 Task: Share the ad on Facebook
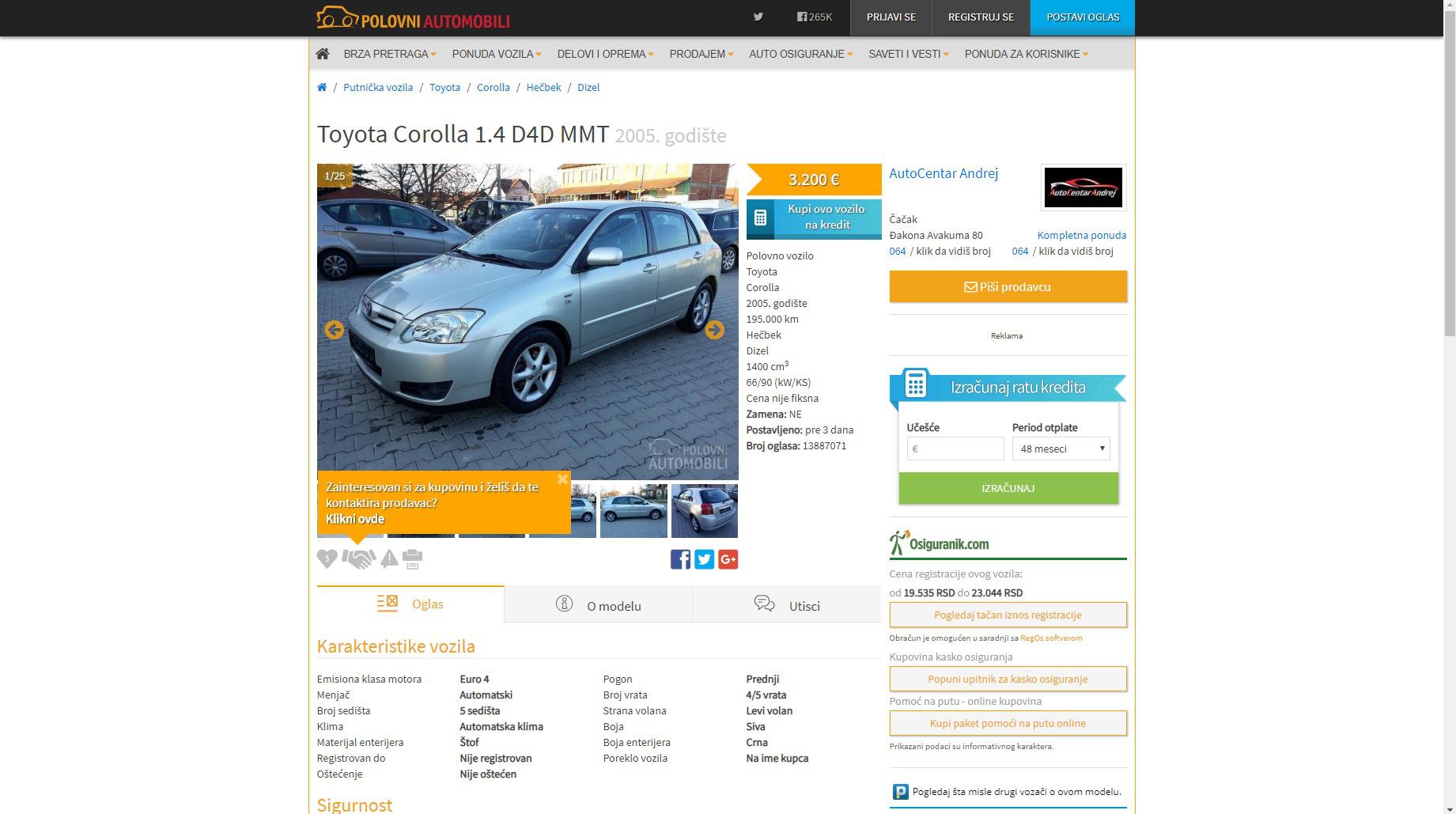pyautogui.click(x=680, y=559)
